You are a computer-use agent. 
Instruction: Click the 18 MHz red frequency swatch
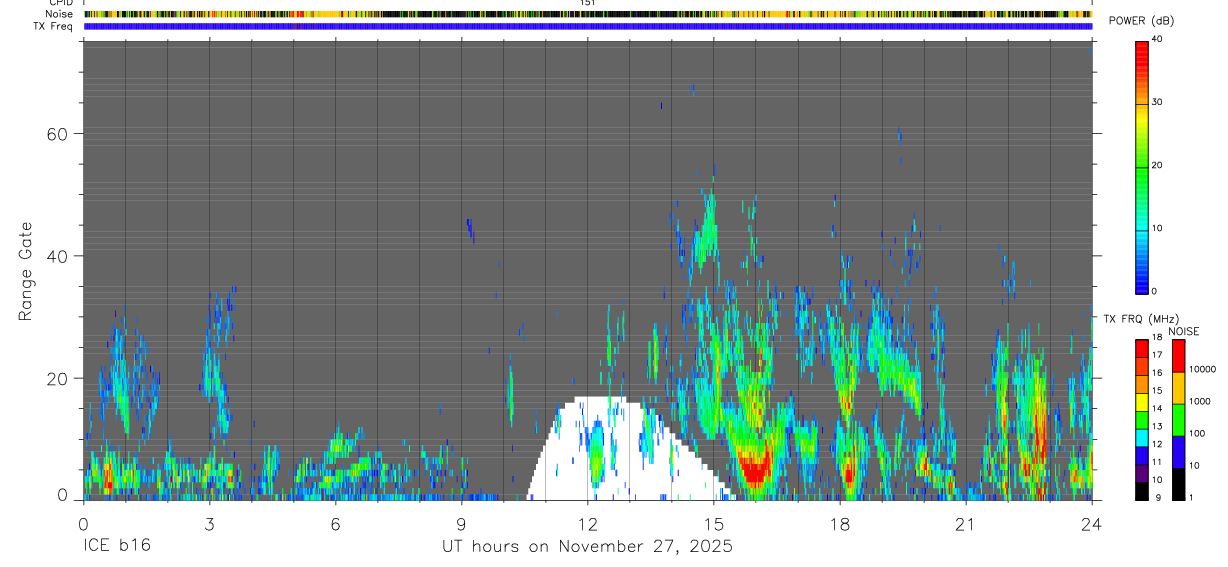pyautogui.click(x=1142, y=343)
